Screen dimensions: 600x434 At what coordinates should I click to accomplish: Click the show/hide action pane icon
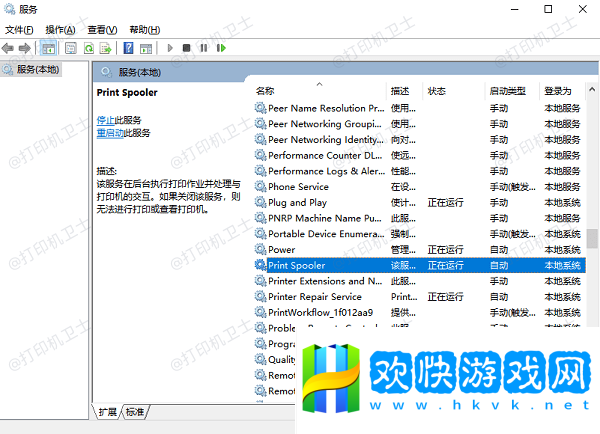tap(146, 48)
